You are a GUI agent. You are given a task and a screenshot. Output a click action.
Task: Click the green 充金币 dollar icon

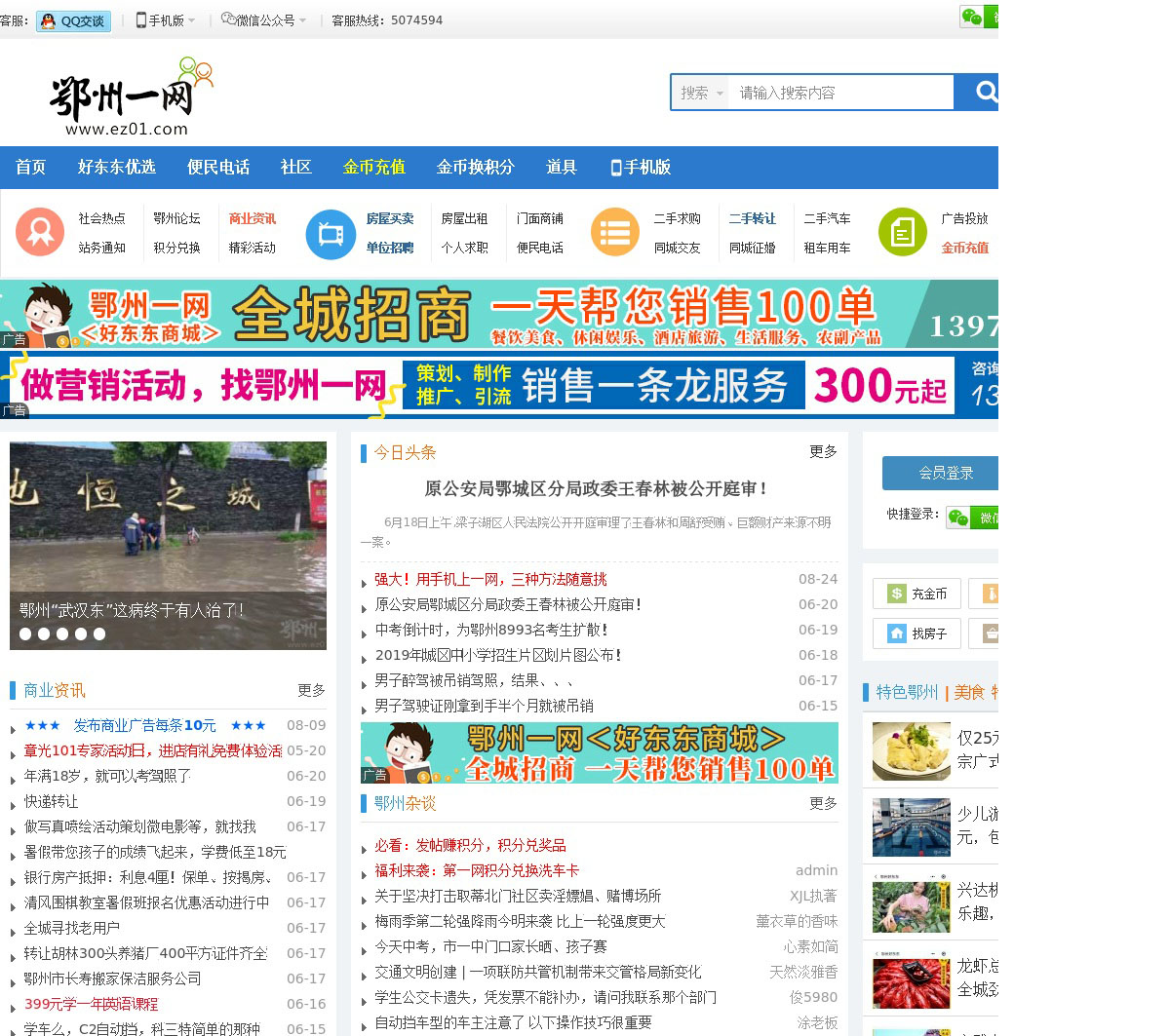(896, 594)
